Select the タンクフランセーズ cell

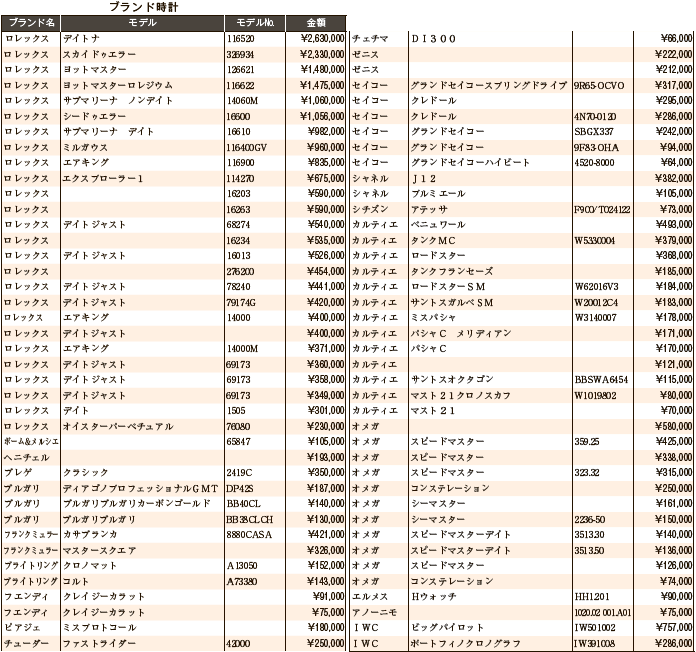(x=452, y=271)
